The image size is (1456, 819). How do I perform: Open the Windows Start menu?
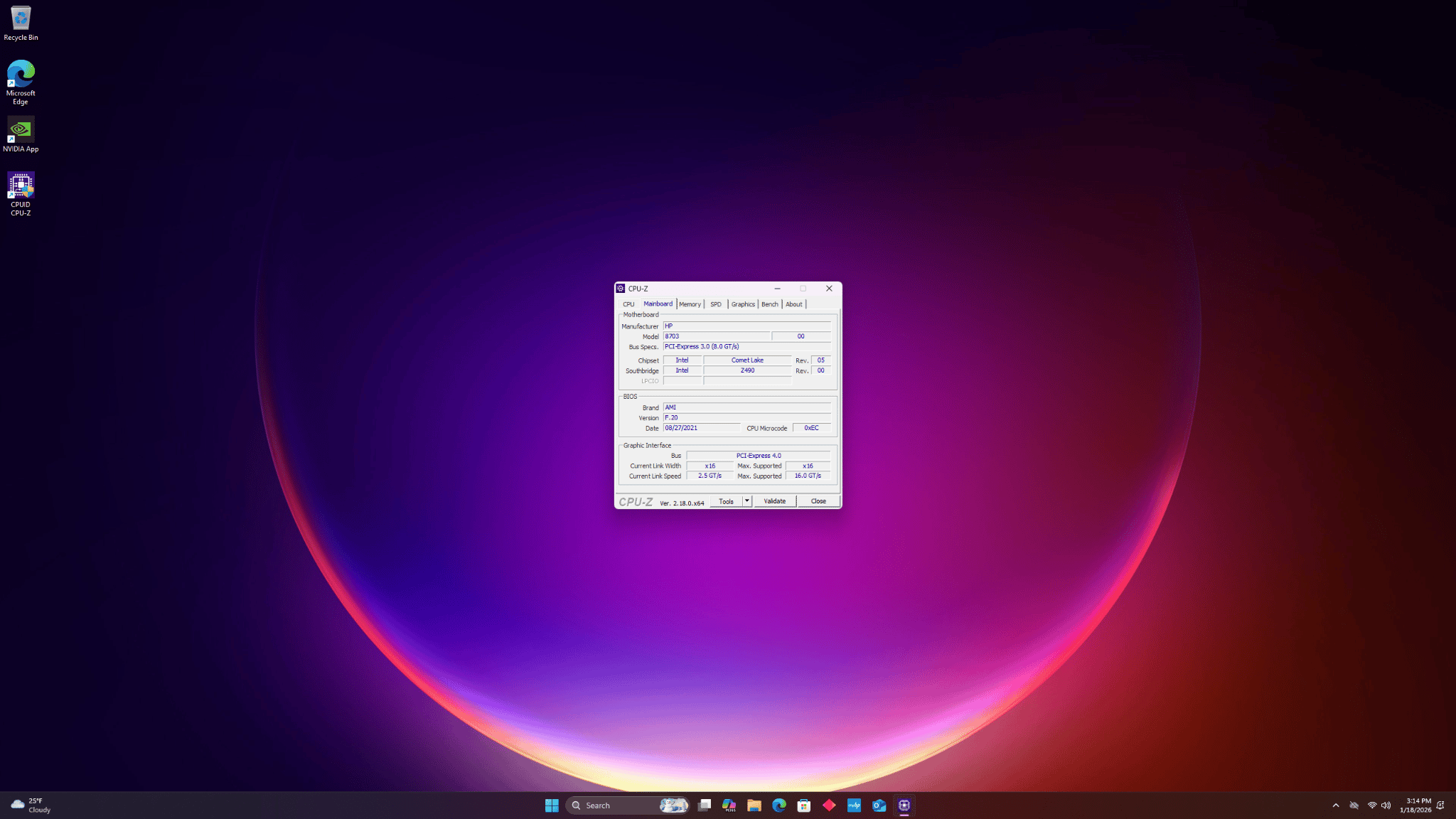(x=552, y=805)
